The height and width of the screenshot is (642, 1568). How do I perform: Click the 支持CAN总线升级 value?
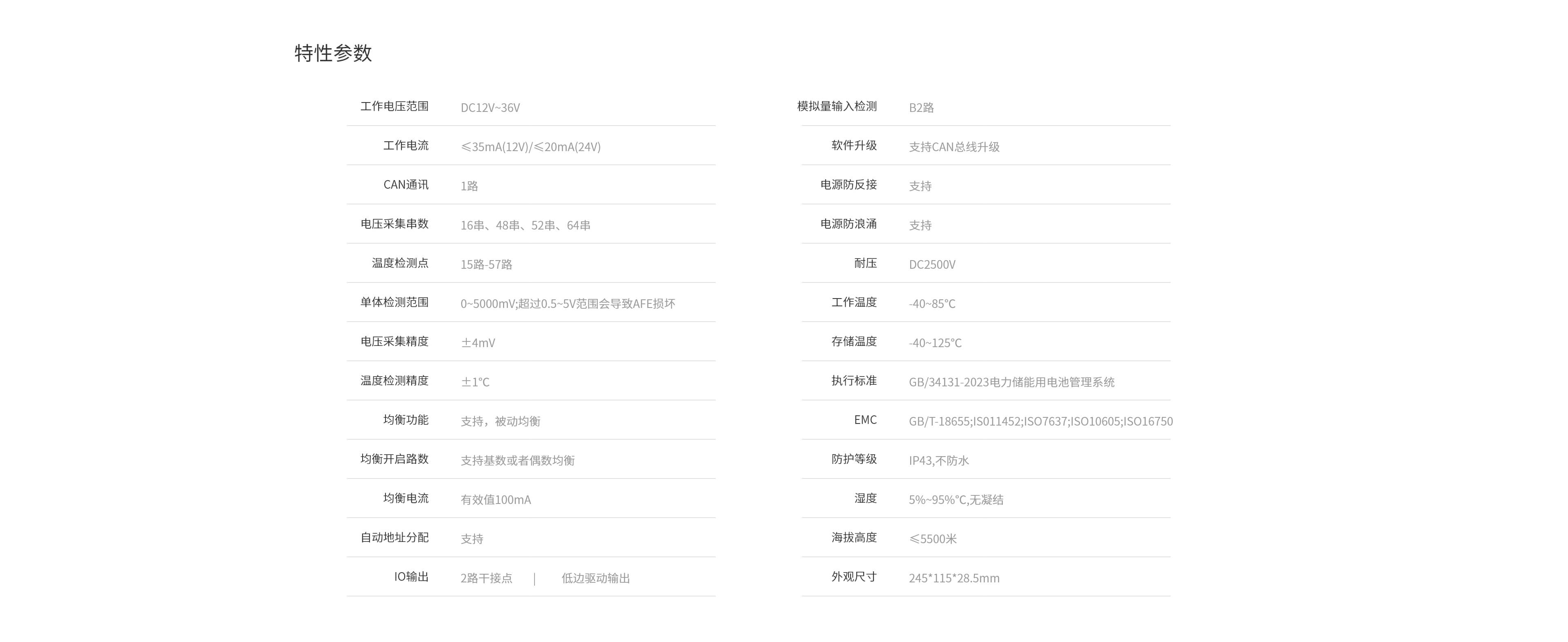pos(954,147)
